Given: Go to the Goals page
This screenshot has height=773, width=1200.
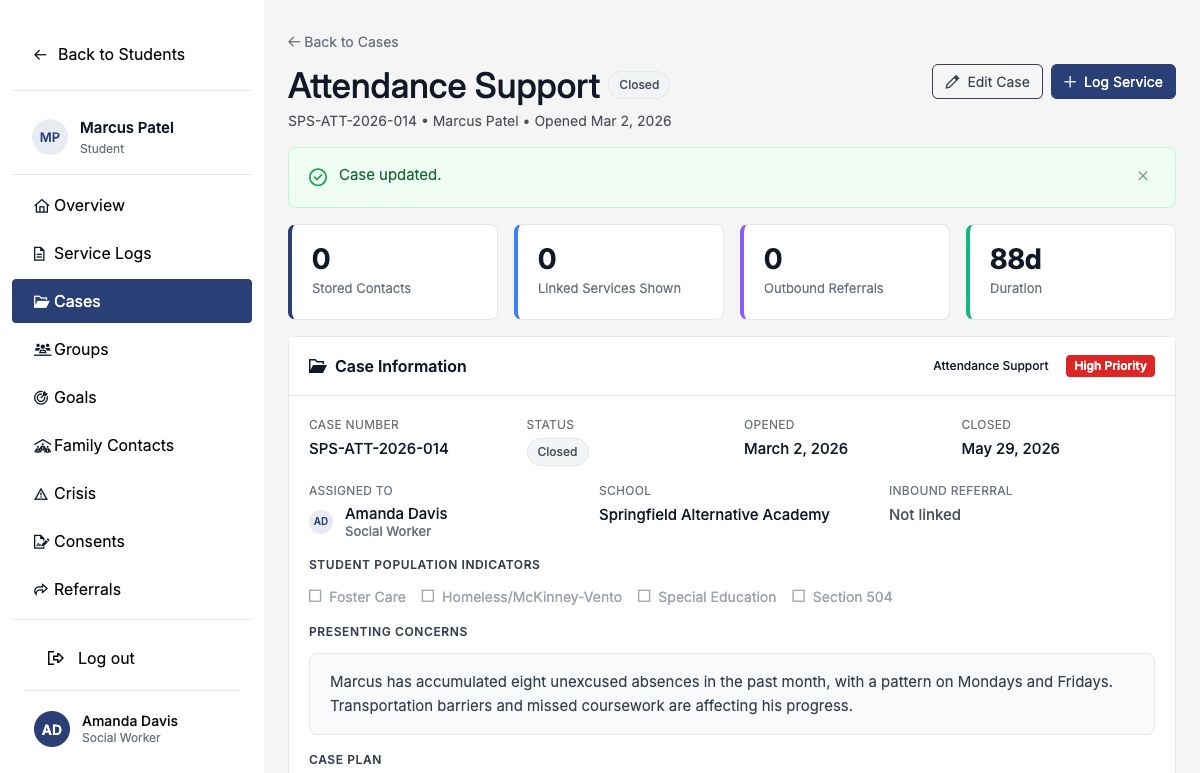Looking at the screenshot, I should (132, 398).
